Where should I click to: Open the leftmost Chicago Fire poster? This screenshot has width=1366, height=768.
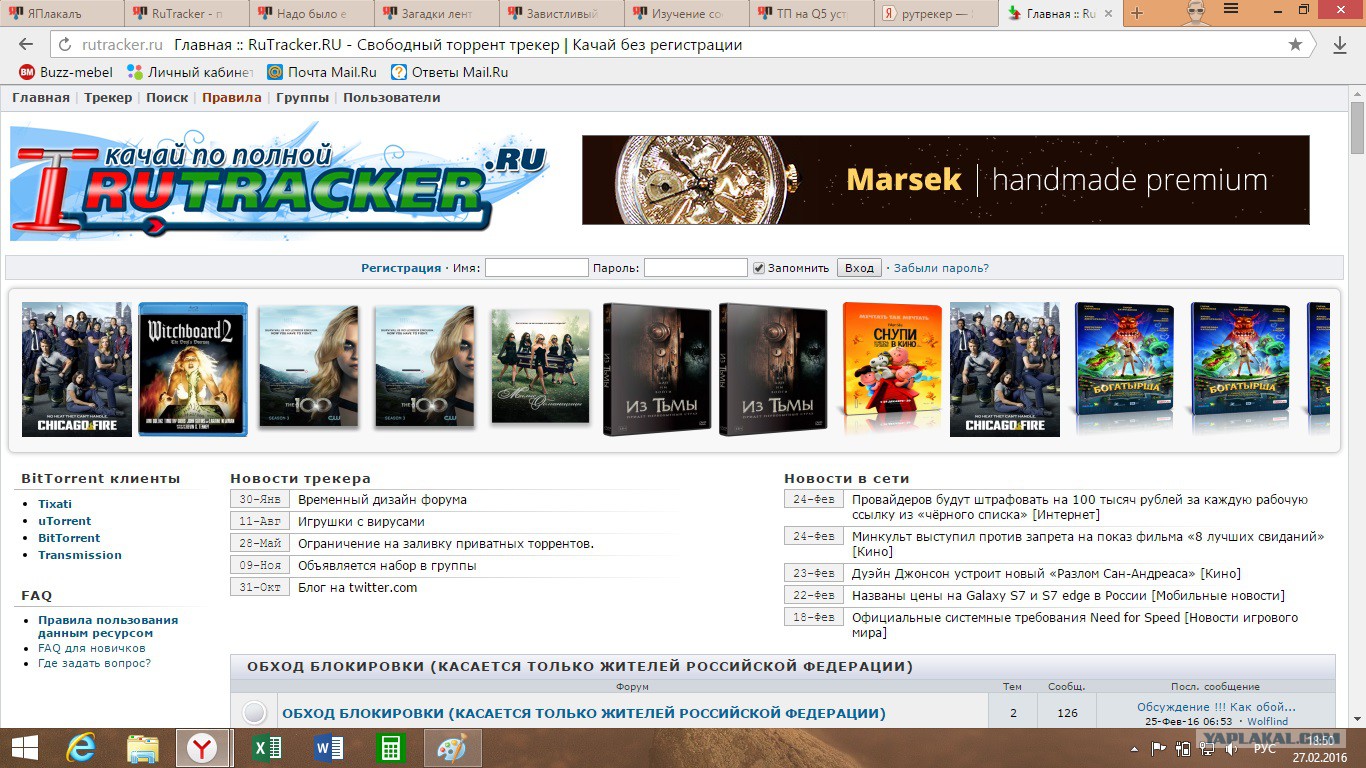77,370
